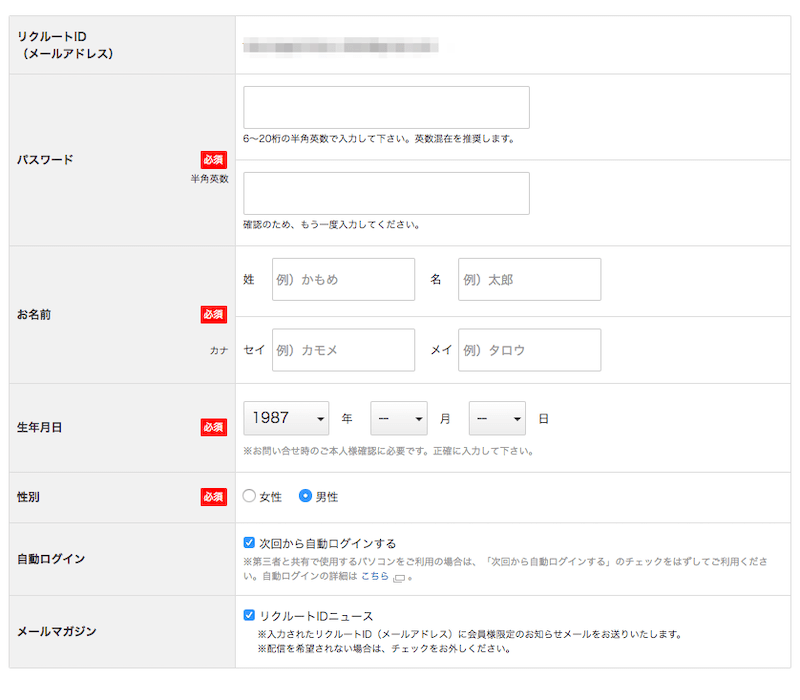Click the 確認のため、もう一度入力 hint text

coord(332,224)
